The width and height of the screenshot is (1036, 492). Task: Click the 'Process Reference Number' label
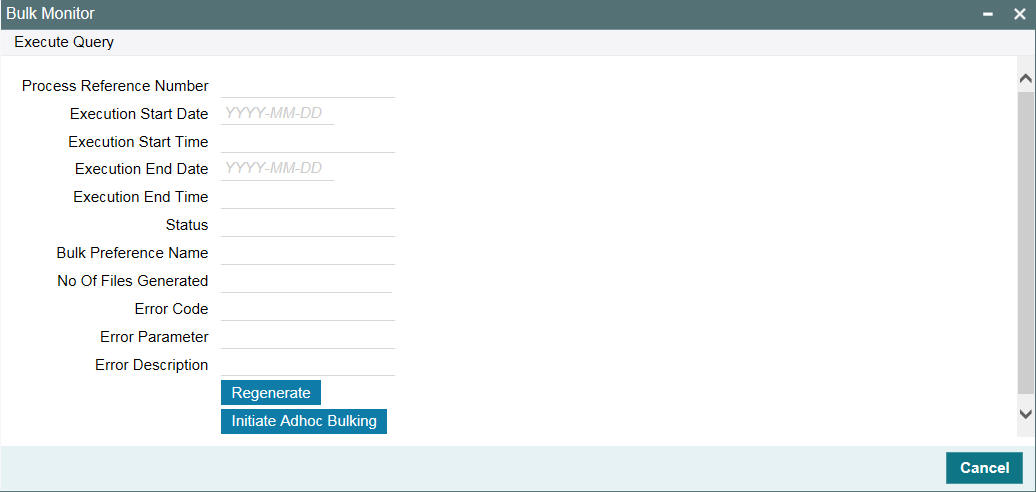(116, 87)
